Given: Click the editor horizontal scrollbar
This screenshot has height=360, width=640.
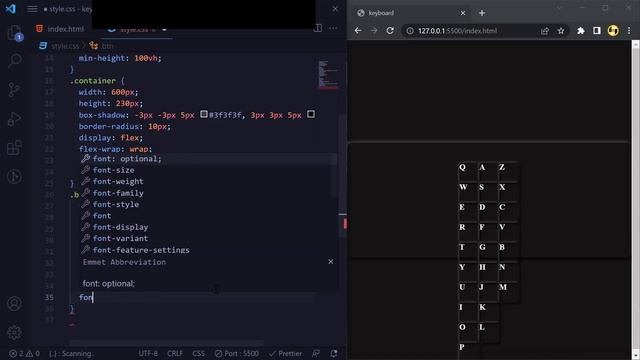Looking at the screenshot, I should 166,343.
